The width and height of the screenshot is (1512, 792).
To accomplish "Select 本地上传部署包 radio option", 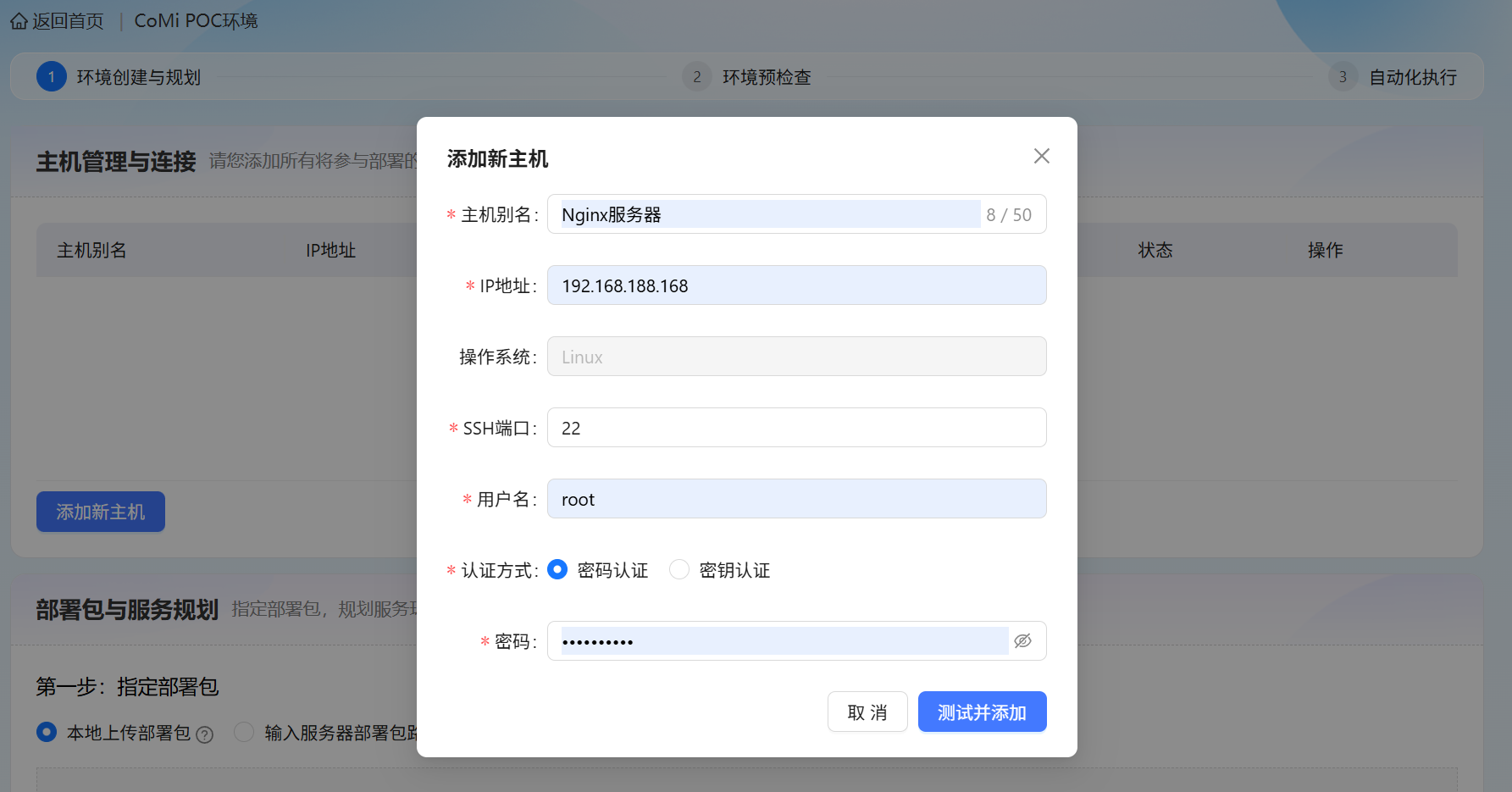I will [47, 732].
